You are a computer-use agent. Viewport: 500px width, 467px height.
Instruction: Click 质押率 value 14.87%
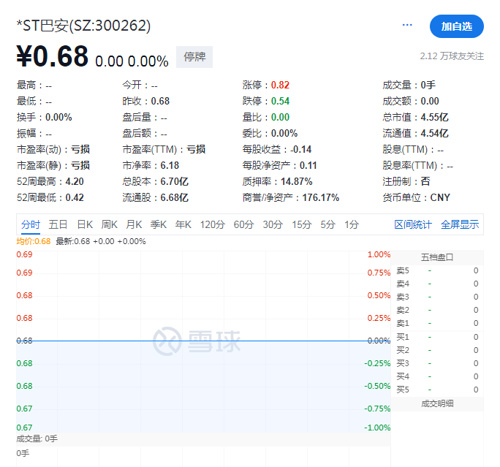(296, 182)
